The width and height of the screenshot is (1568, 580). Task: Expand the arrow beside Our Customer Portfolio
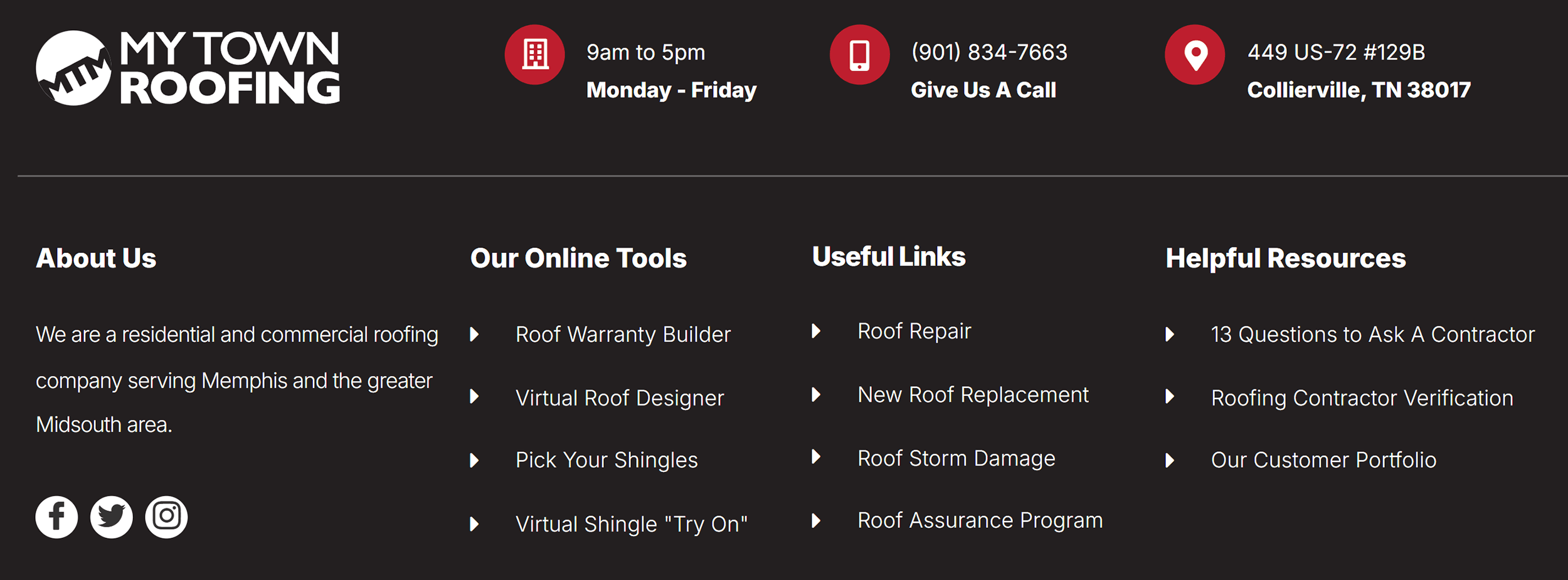1170,460
